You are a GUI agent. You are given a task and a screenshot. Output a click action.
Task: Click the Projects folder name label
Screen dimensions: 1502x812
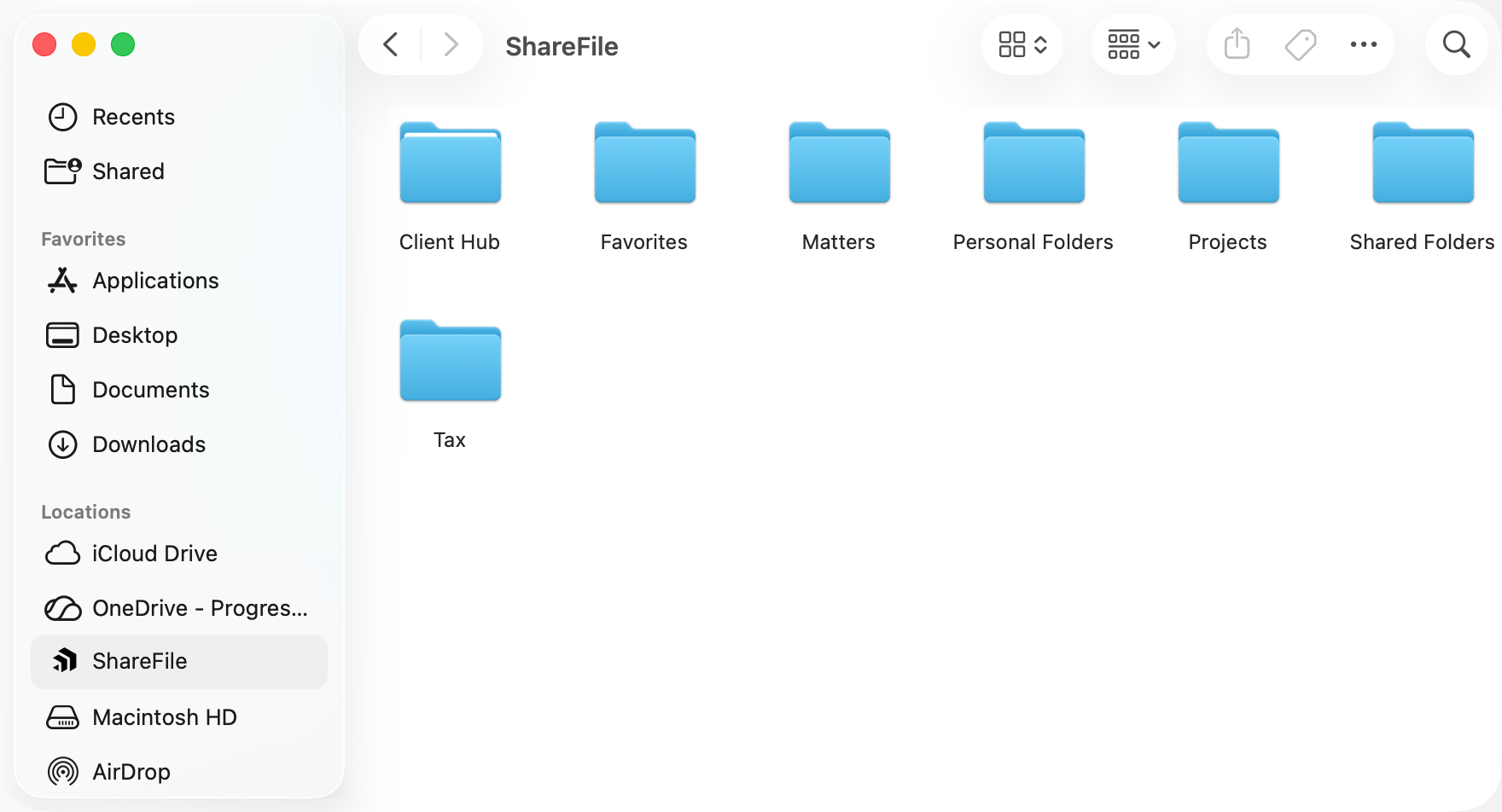(1228, 242)
